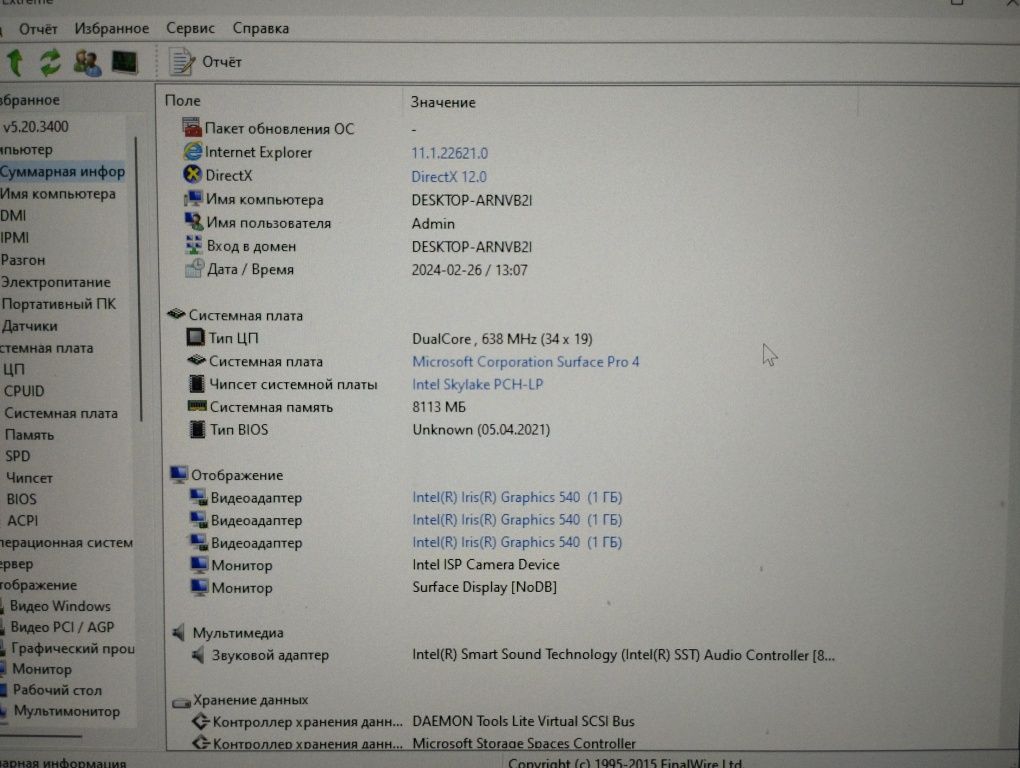Screen dimensions: 1020x768
Task: Open the first Intel Iris Graphics 540 link
Action: click(517, 497)
